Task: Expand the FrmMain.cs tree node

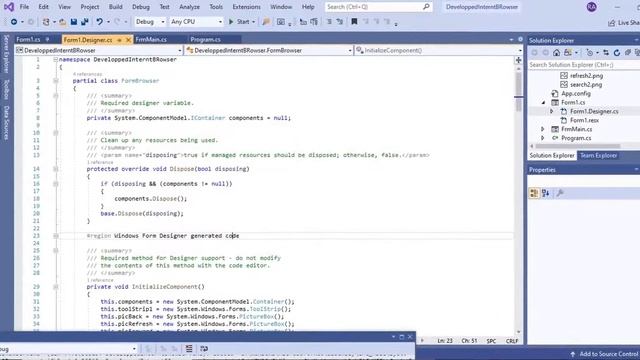Action: tap(543, 129)
